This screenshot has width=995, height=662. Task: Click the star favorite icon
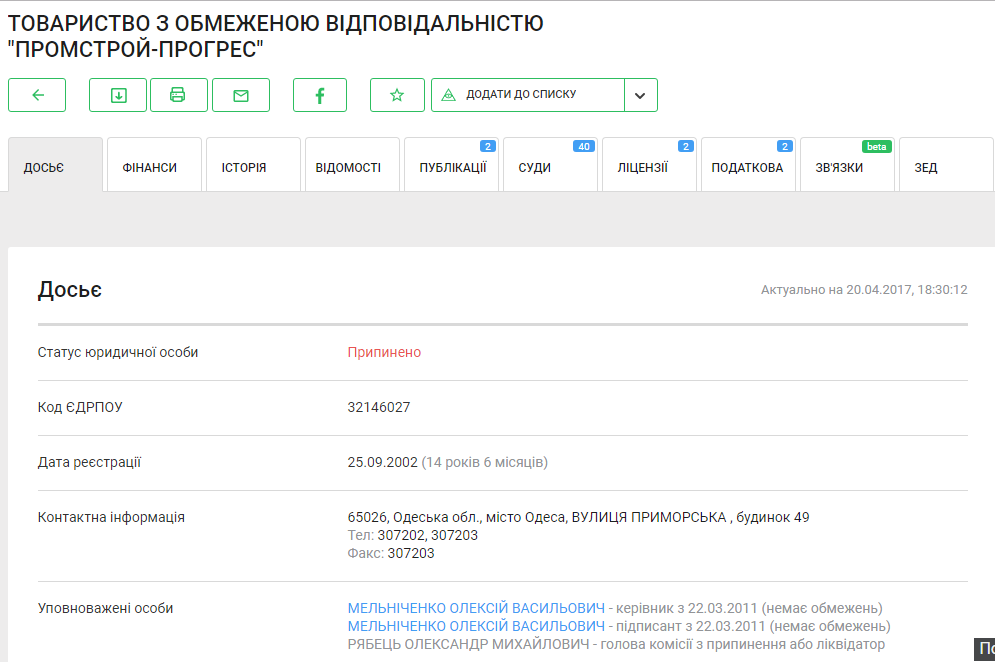397,95
